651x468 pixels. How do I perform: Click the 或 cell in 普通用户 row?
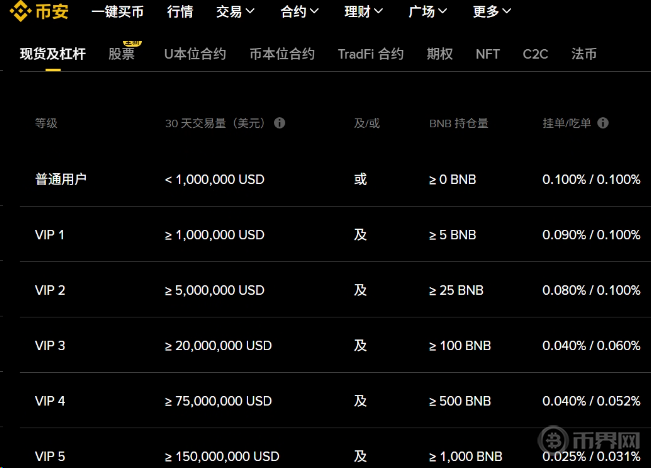360,179
